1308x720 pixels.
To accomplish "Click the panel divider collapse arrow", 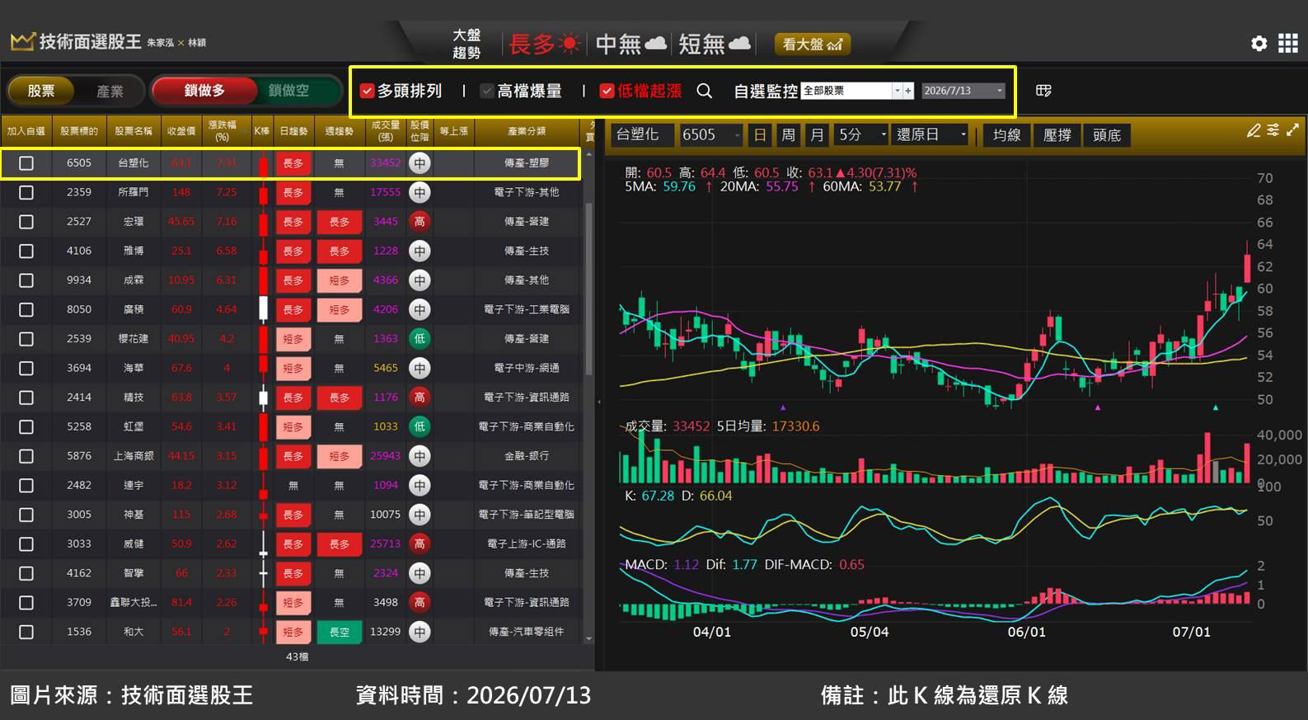I will point(599,402).
